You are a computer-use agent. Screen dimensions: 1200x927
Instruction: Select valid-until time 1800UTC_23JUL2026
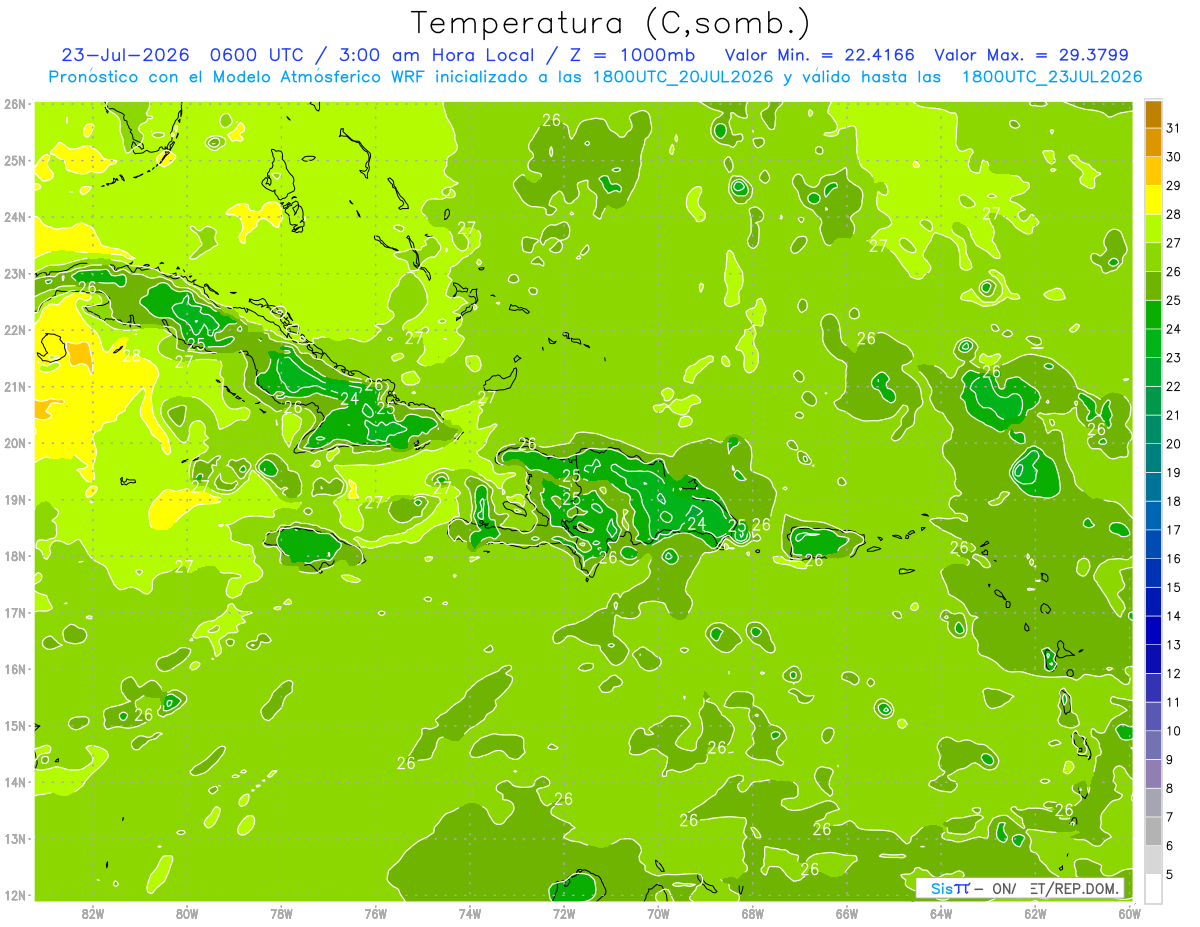1052,77
